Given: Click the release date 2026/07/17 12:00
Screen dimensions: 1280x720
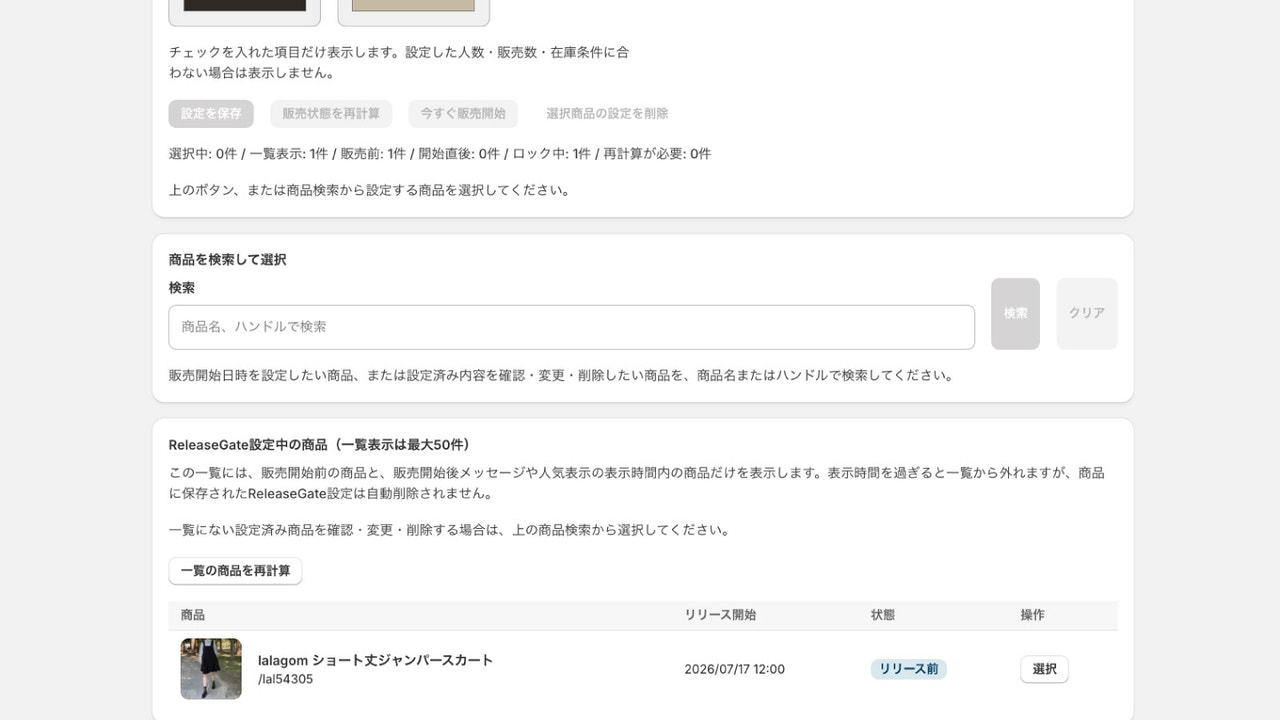Looking at the screenshot, I should [x=734, y=669].
